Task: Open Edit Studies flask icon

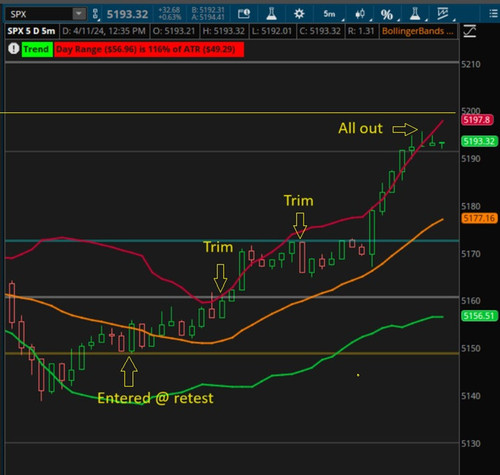Action: (272, 14)
